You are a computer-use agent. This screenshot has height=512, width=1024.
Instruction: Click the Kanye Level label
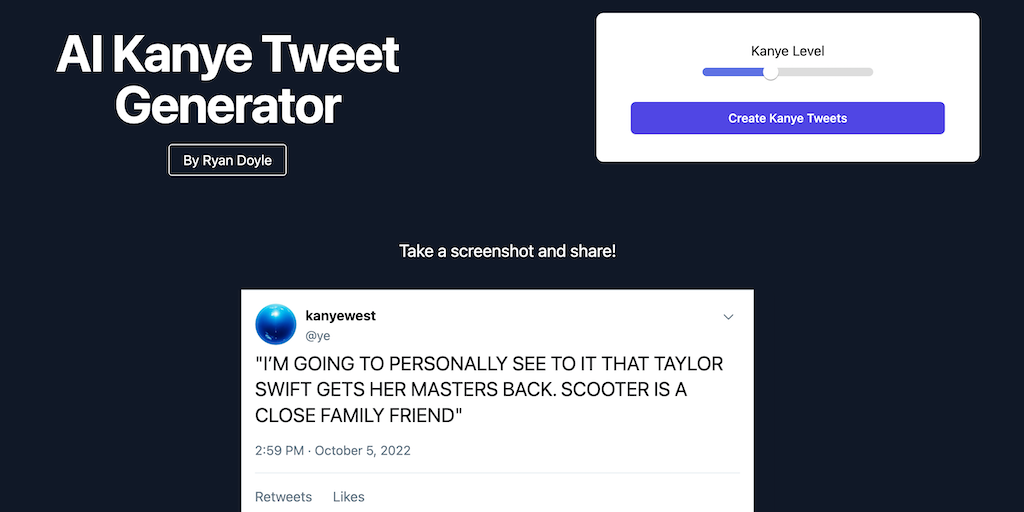pyautogui.click(x=787, y=51)
